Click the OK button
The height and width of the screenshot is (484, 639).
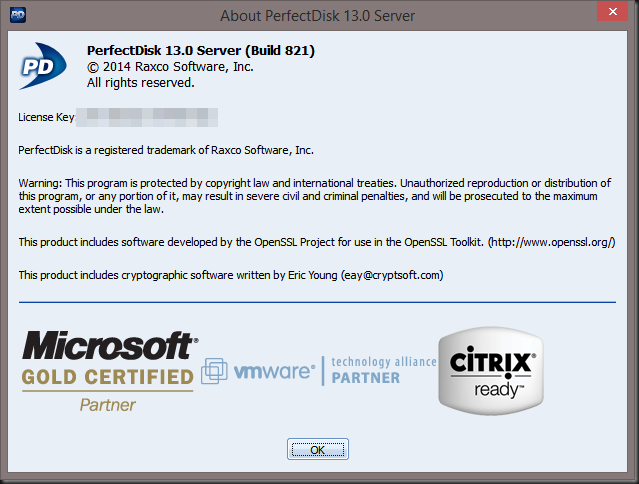click(x=317, y=449)
